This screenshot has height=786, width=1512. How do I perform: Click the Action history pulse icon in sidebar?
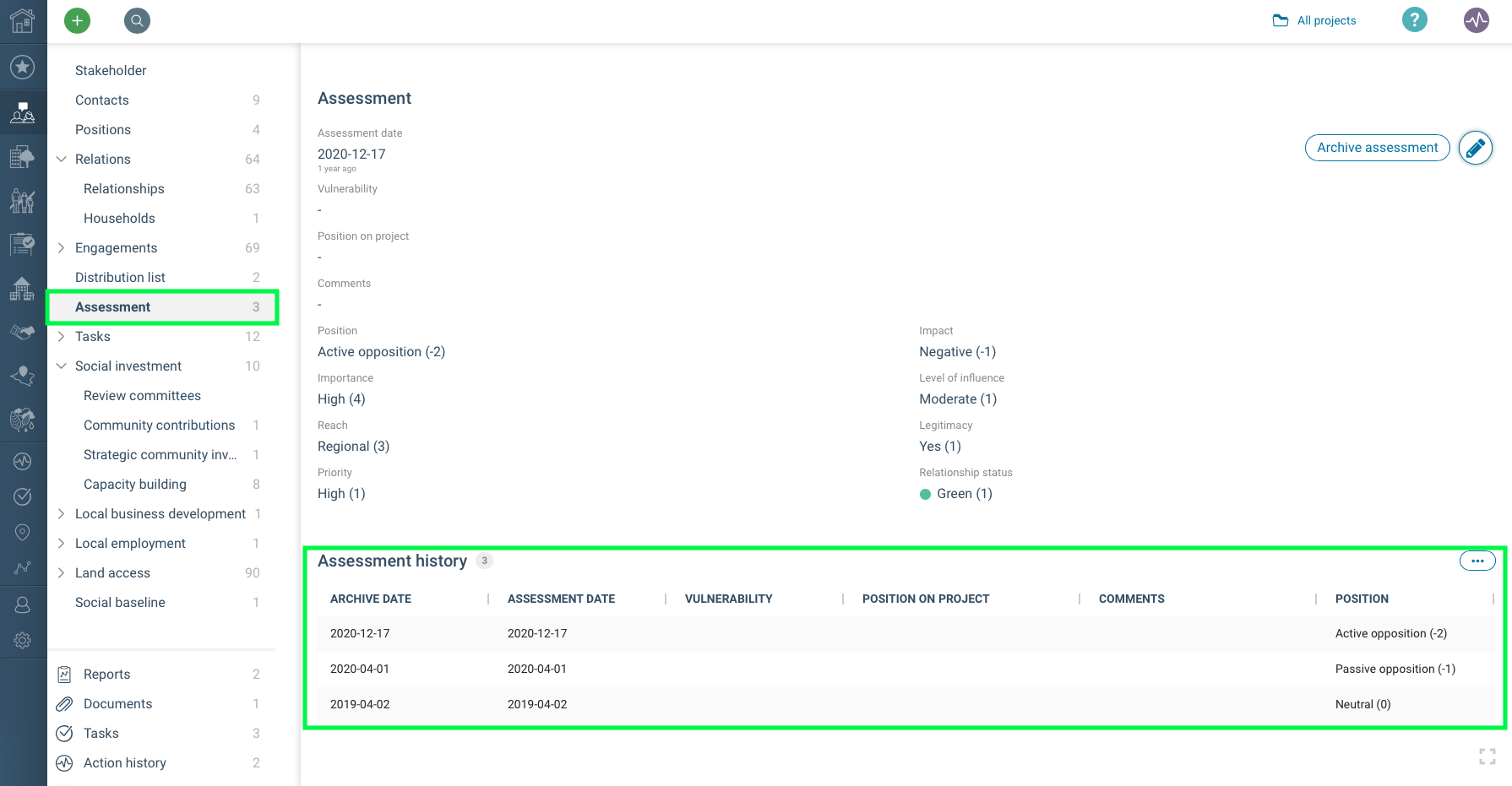click(64, 763)
